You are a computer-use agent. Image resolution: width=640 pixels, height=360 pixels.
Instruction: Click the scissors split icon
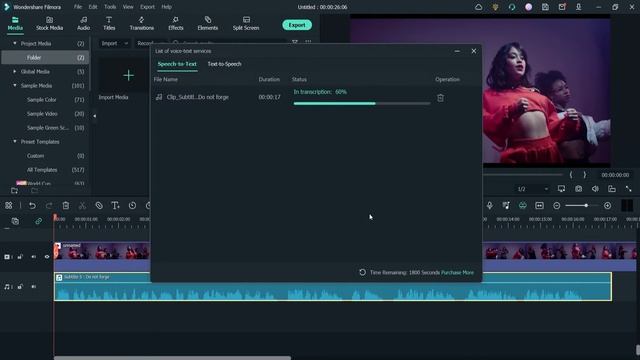pos(82,206)
